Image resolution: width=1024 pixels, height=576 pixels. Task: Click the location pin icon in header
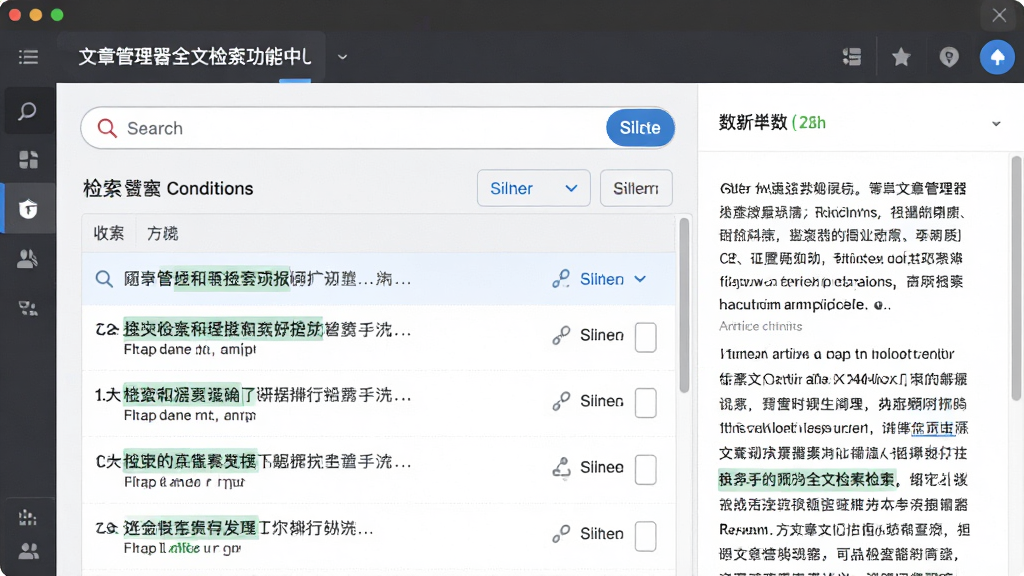949,57
